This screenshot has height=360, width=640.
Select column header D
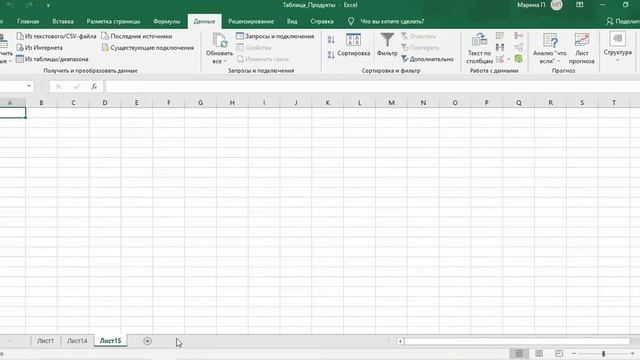(105, 103)
